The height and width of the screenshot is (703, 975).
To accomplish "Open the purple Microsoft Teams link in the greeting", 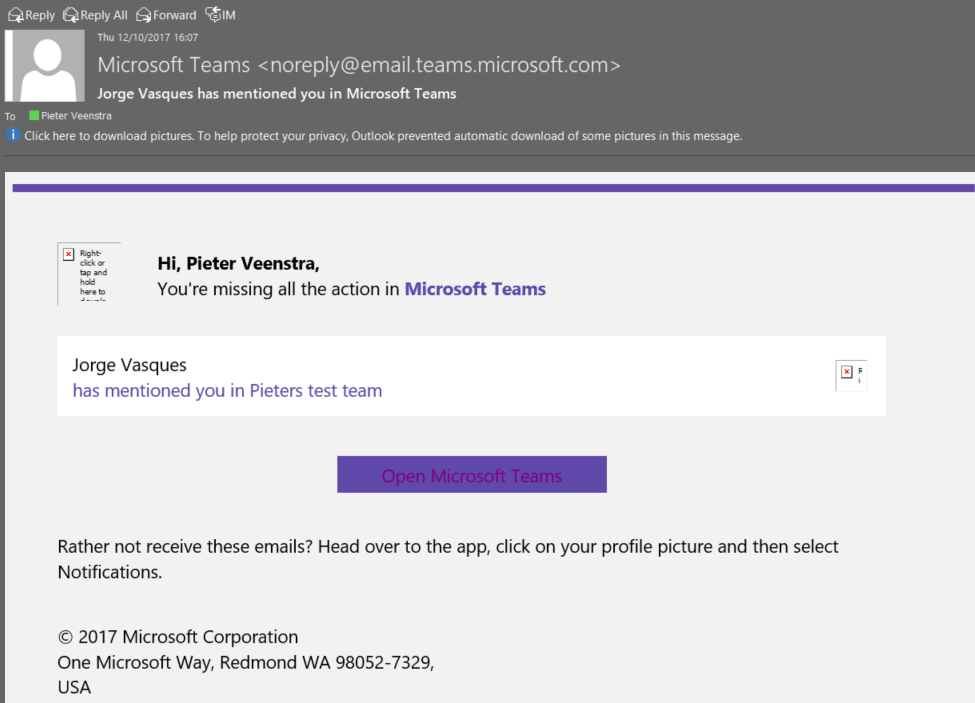I will click(475, 290).
